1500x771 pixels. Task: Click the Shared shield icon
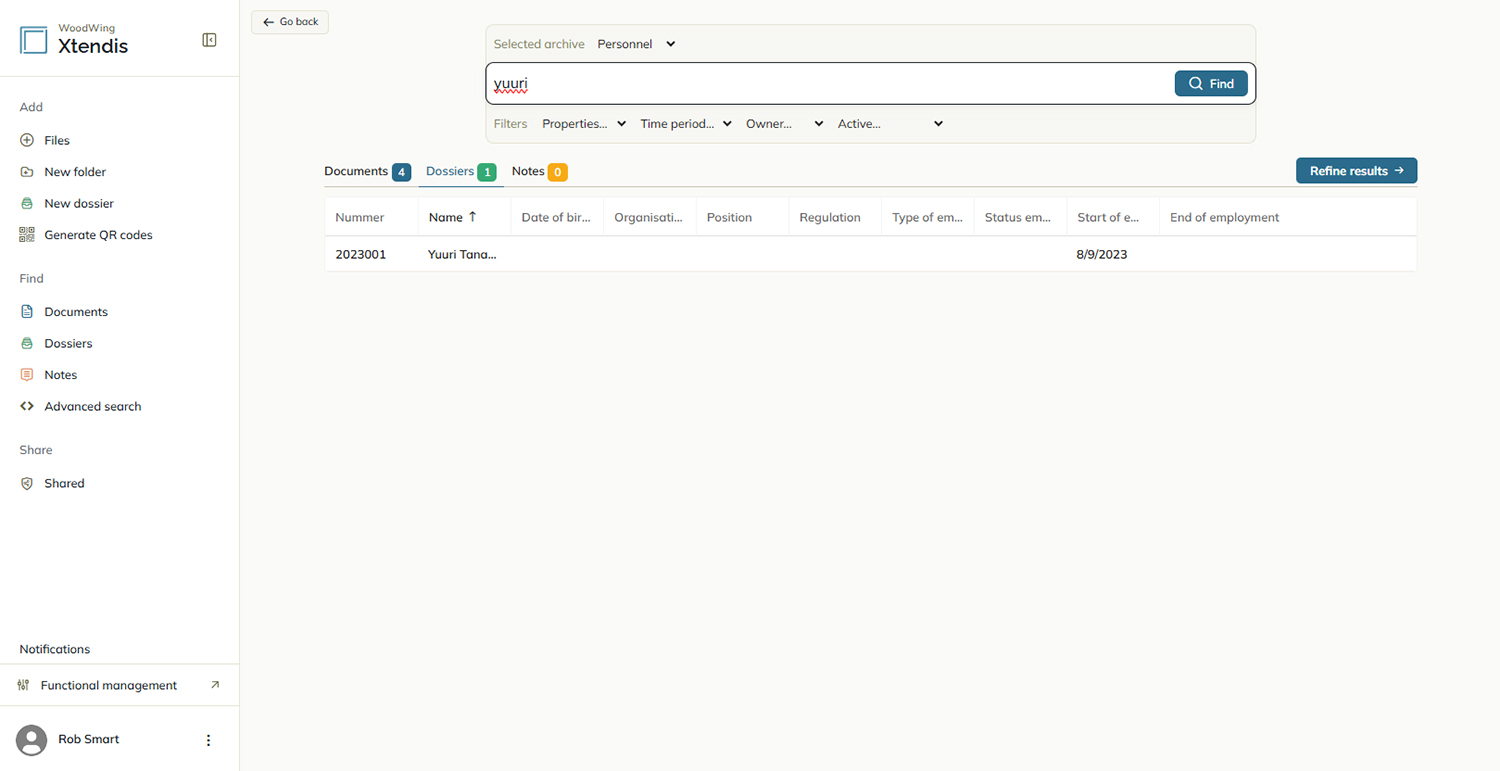[x=27, y=483]
